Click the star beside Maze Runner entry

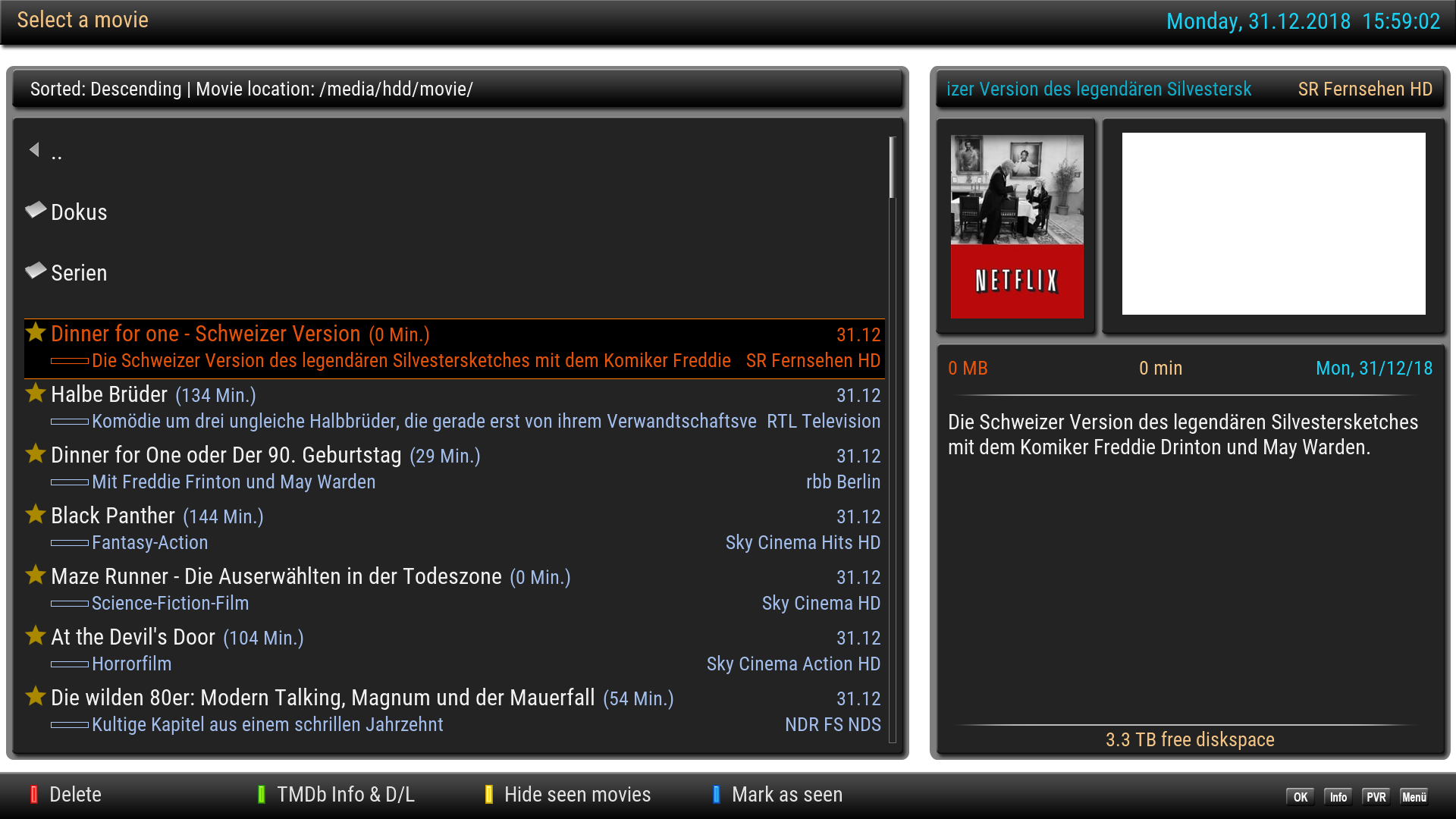click(x=36, y=575)
